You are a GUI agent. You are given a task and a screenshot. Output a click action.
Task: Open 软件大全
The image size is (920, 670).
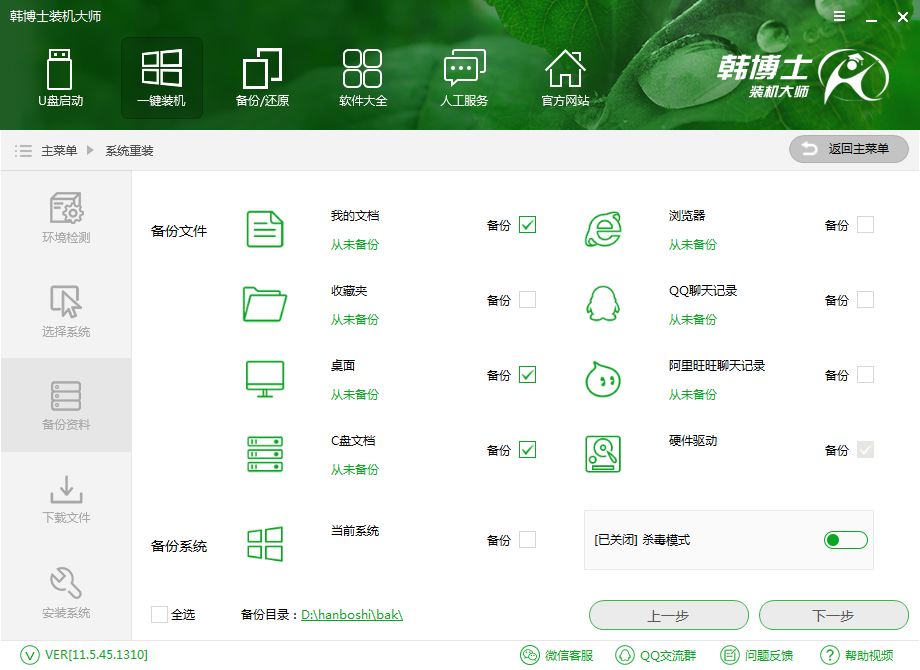point(363,78)
